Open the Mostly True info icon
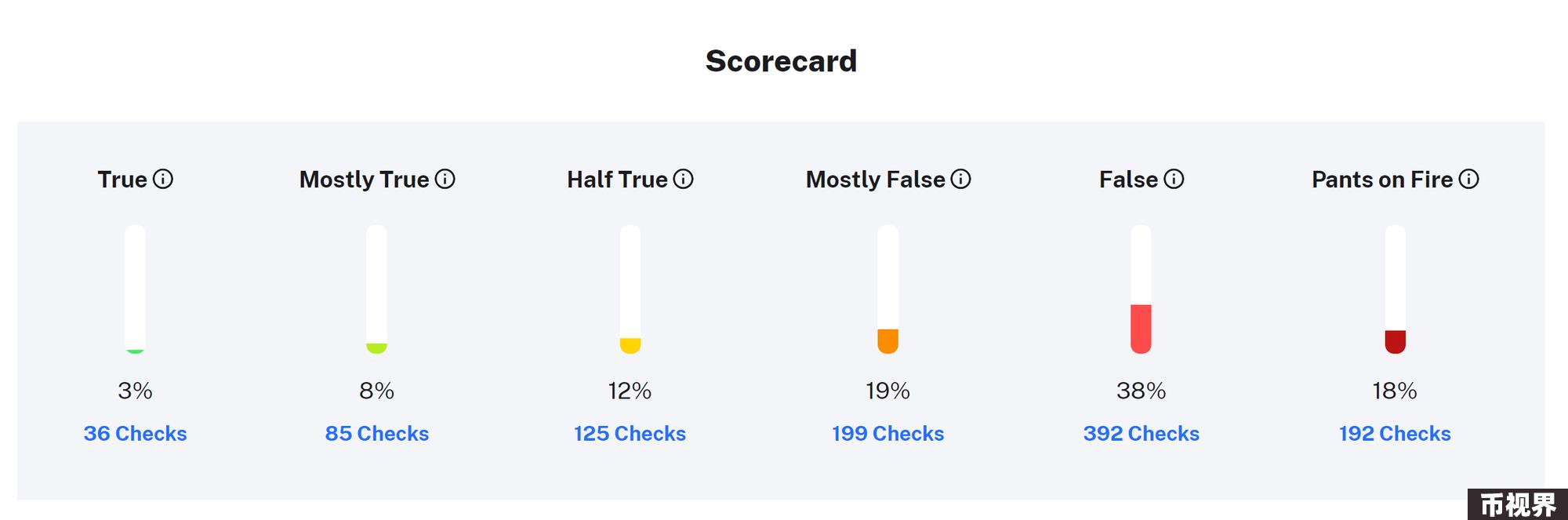Viewport: 1568px width, 520px height. [x=445, y=180]
